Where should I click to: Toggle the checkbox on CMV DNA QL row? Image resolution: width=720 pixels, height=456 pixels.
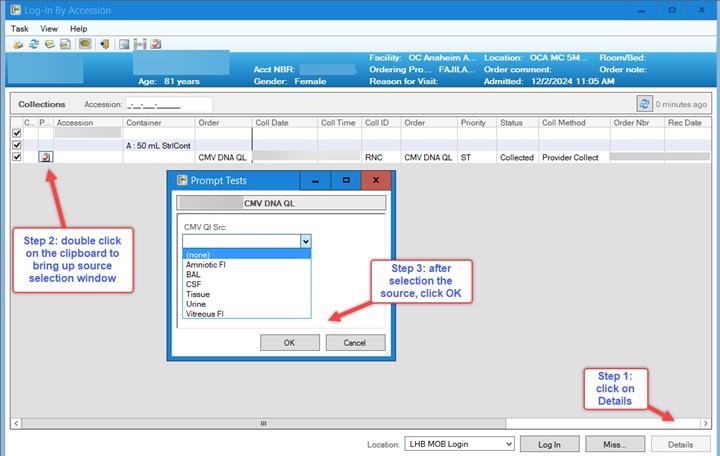coord(16,157)
